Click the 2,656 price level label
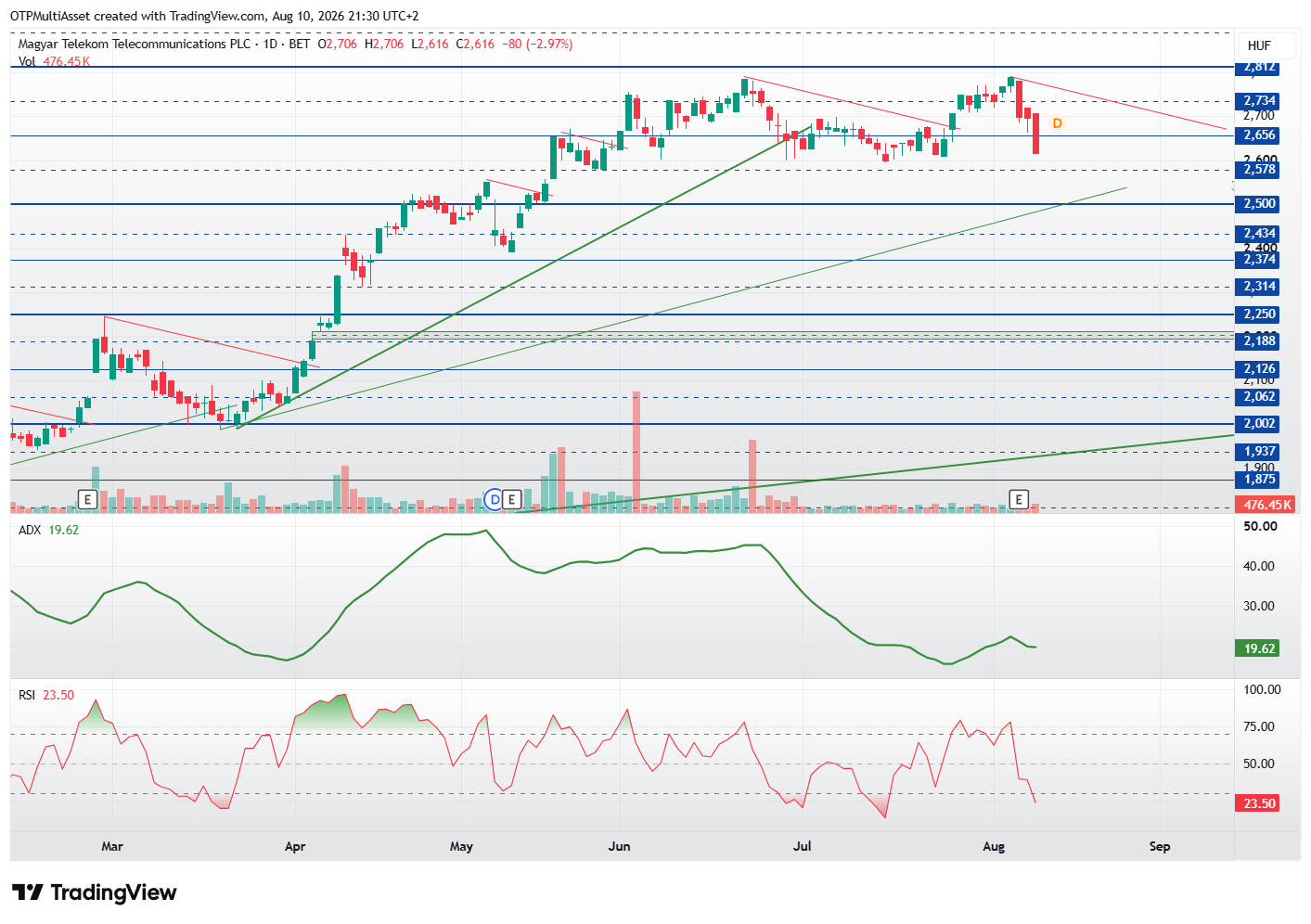 [1259, 135]
